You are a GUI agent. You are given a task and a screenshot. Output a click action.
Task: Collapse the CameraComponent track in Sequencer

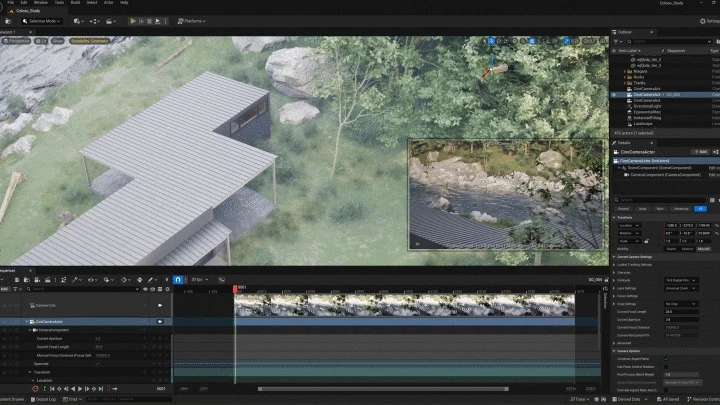[x=30, y=330]
